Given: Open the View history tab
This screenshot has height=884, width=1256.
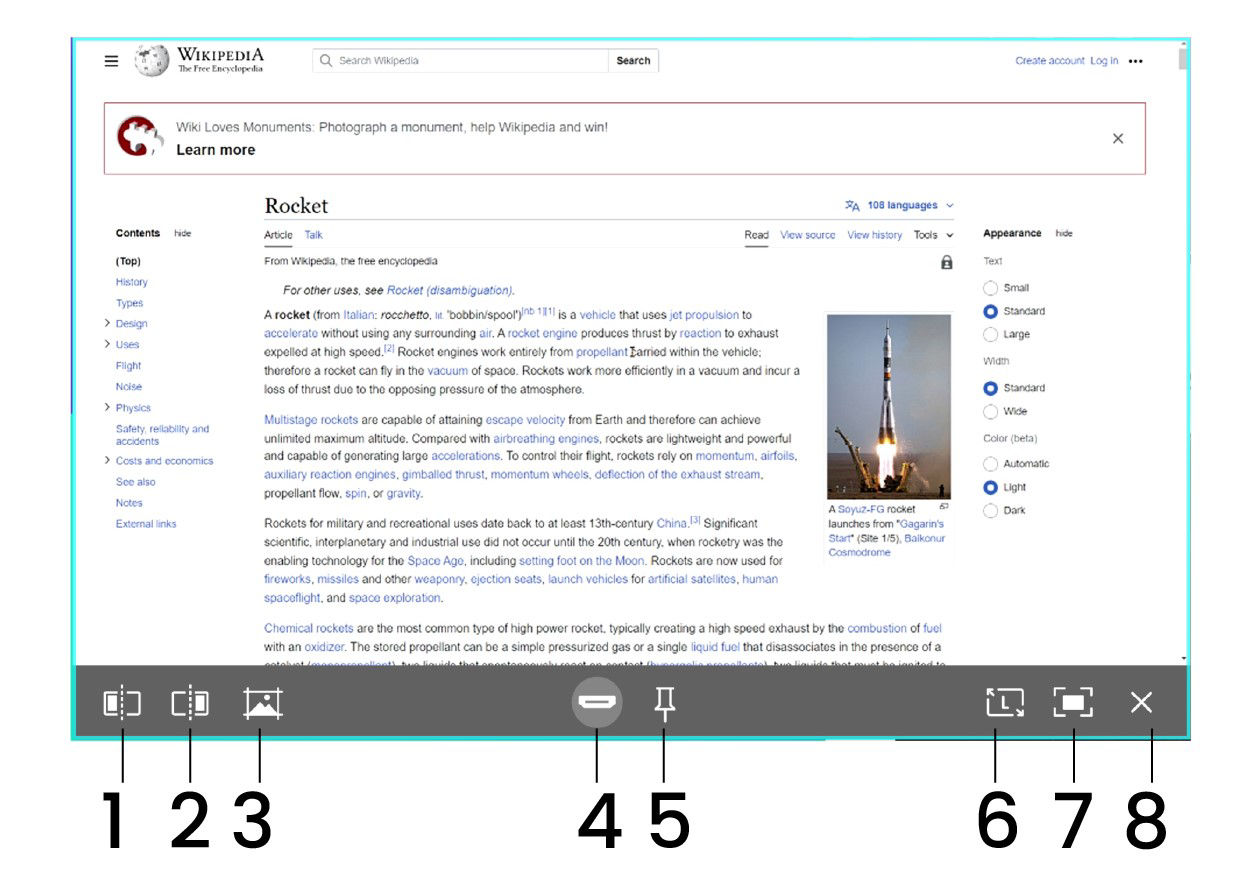Looking at the screenshot, I should tap(874, 236).
